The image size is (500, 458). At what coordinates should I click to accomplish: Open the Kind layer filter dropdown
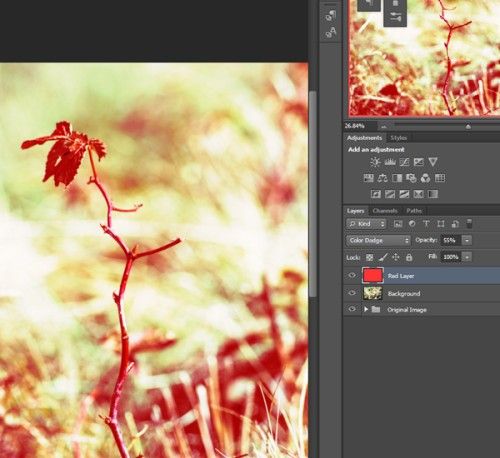[366, 224]
